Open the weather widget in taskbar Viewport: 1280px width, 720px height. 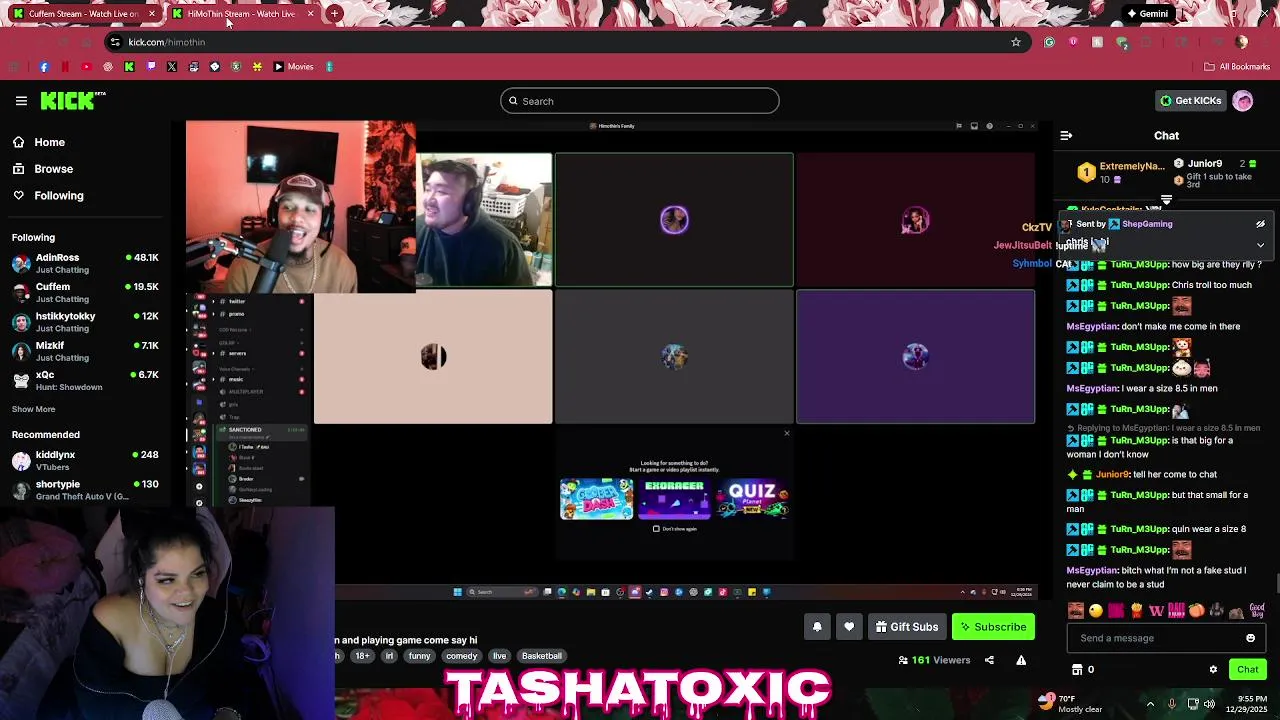pyautogui.click(x=1070, y=703)
